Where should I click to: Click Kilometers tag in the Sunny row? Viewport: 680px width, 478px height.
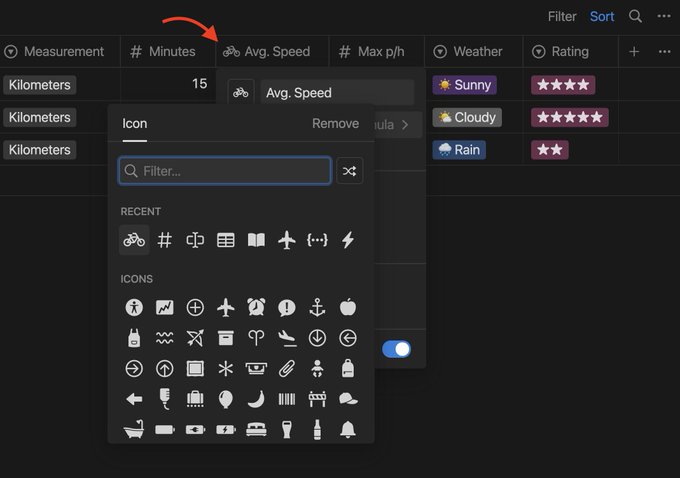pyautogui.click(x=40, y=85)
